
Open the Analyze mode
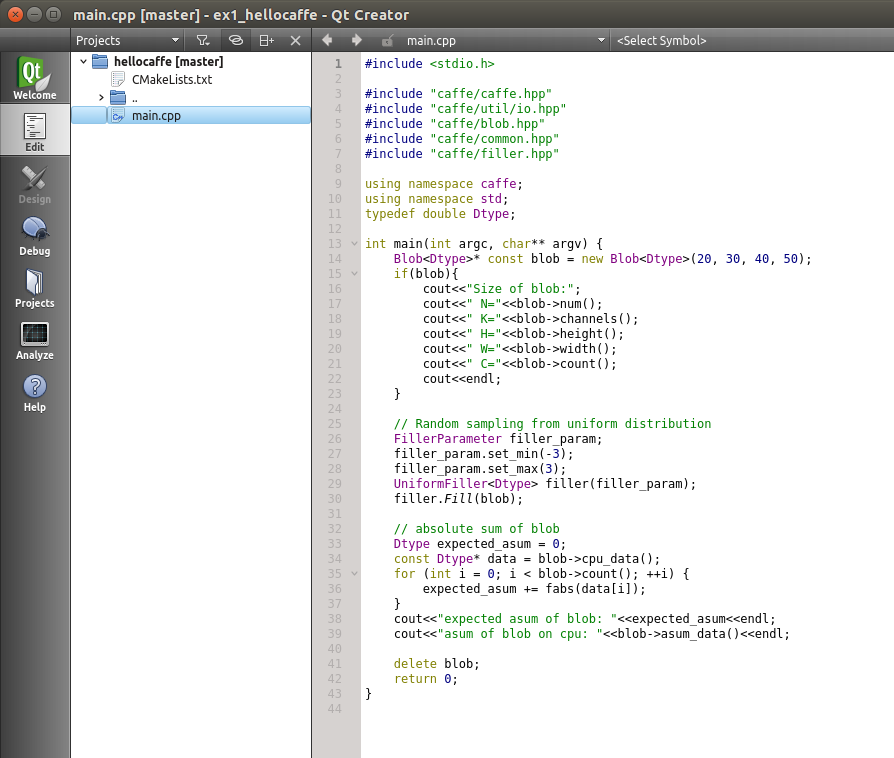pos(35,341)
